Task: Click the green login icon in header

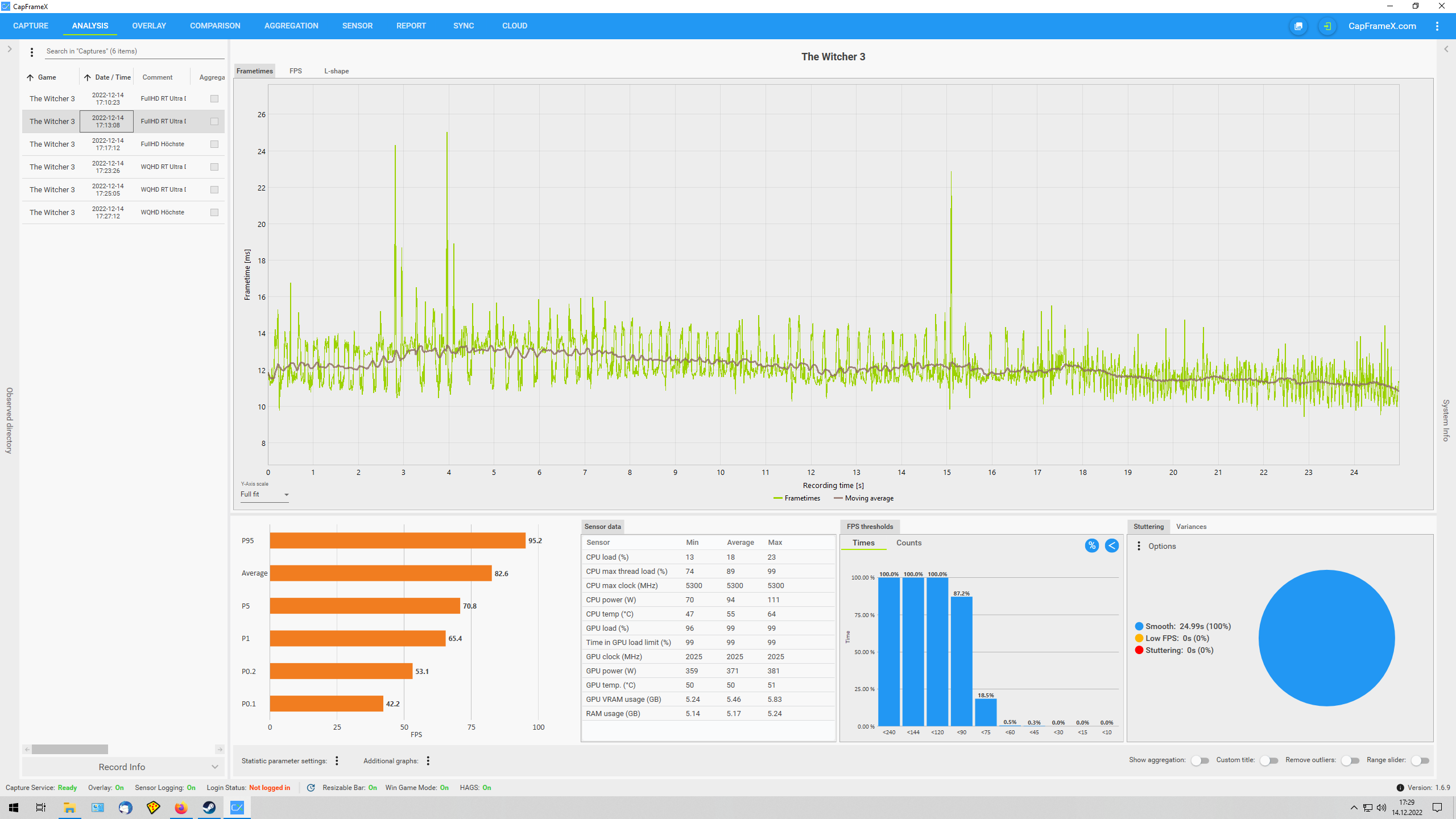Action: (x=1327, y=26)
